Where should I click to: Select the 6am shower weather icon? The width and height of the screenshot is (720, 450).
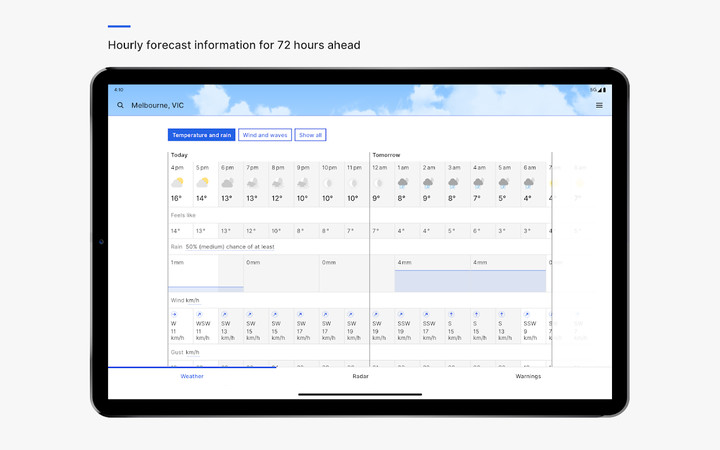point(529,183)
